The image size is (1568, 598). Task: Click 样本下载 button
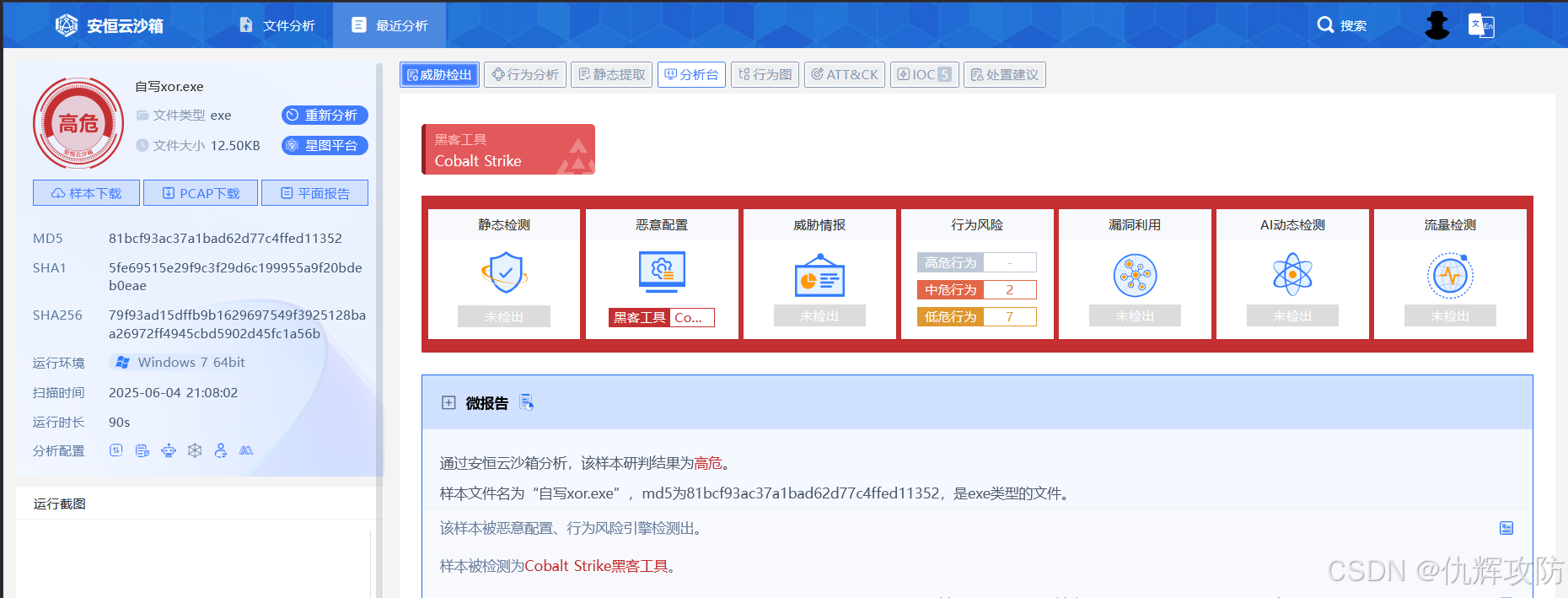click(86, 193)
